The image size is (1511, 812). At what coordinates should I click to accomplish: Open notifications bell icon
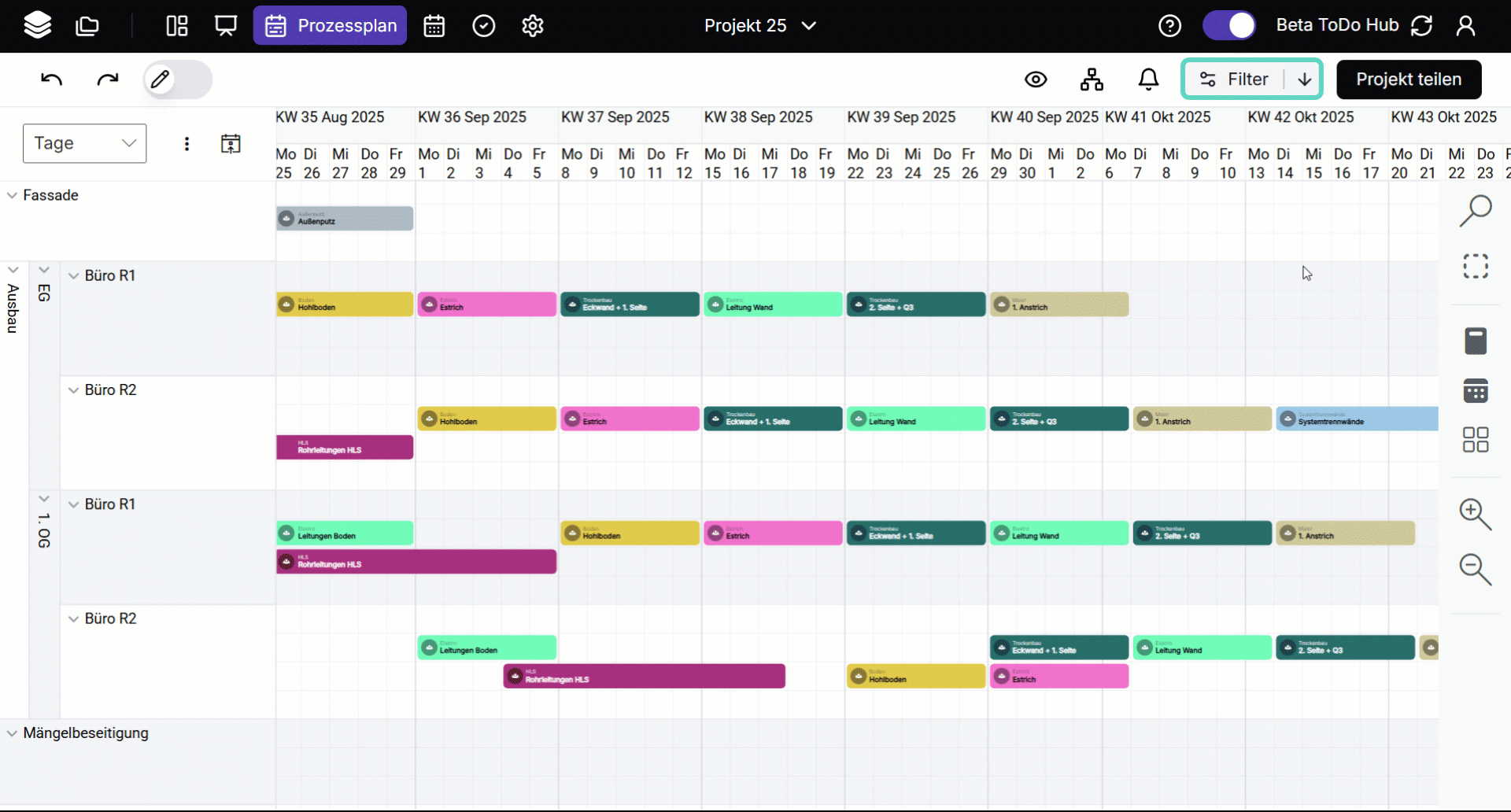(1148, 79)
